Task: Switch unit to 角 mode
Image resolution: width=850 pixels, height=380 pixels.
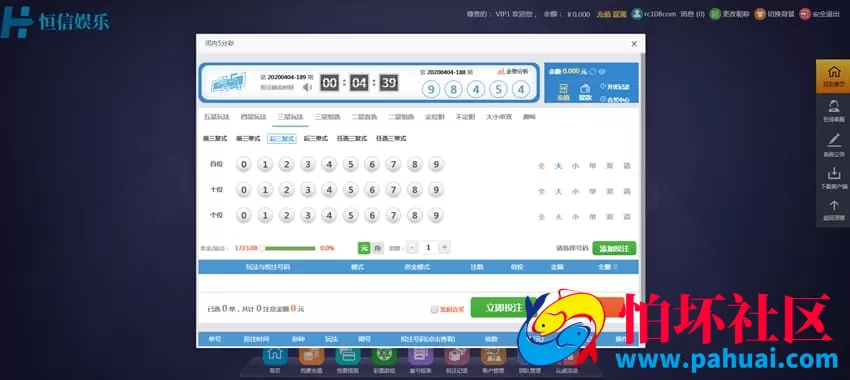Action: pyautogui.click(x=378, y=248)
